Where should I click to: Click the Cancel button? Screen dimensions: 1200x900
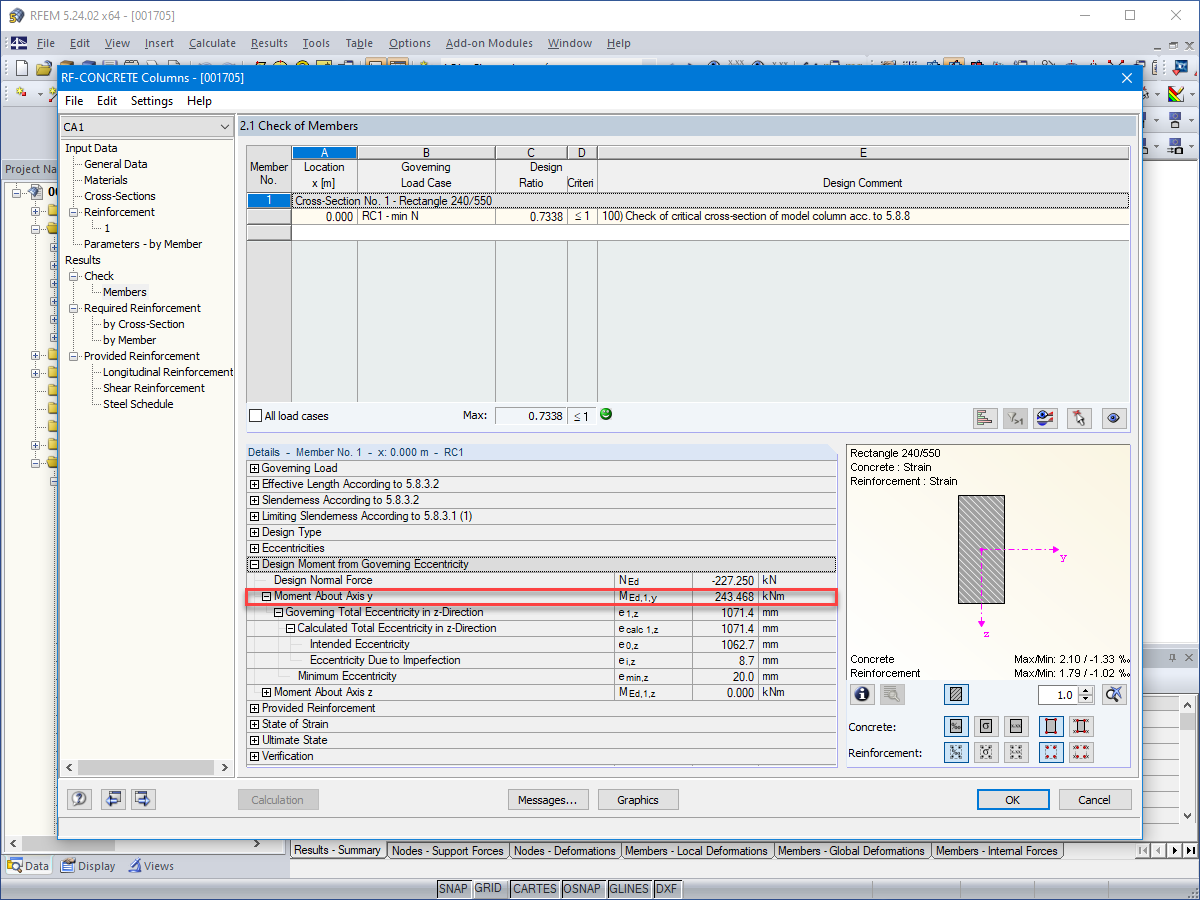[1094, 799]
